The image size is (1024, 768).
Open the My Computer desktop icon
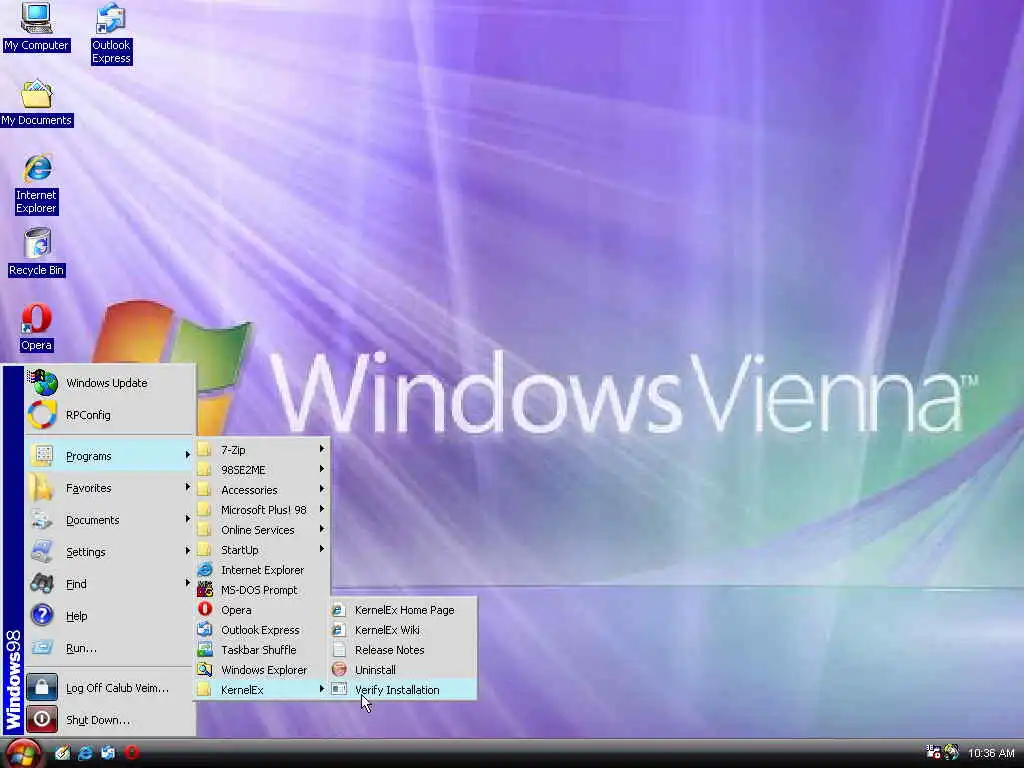(x=36, y=27)
